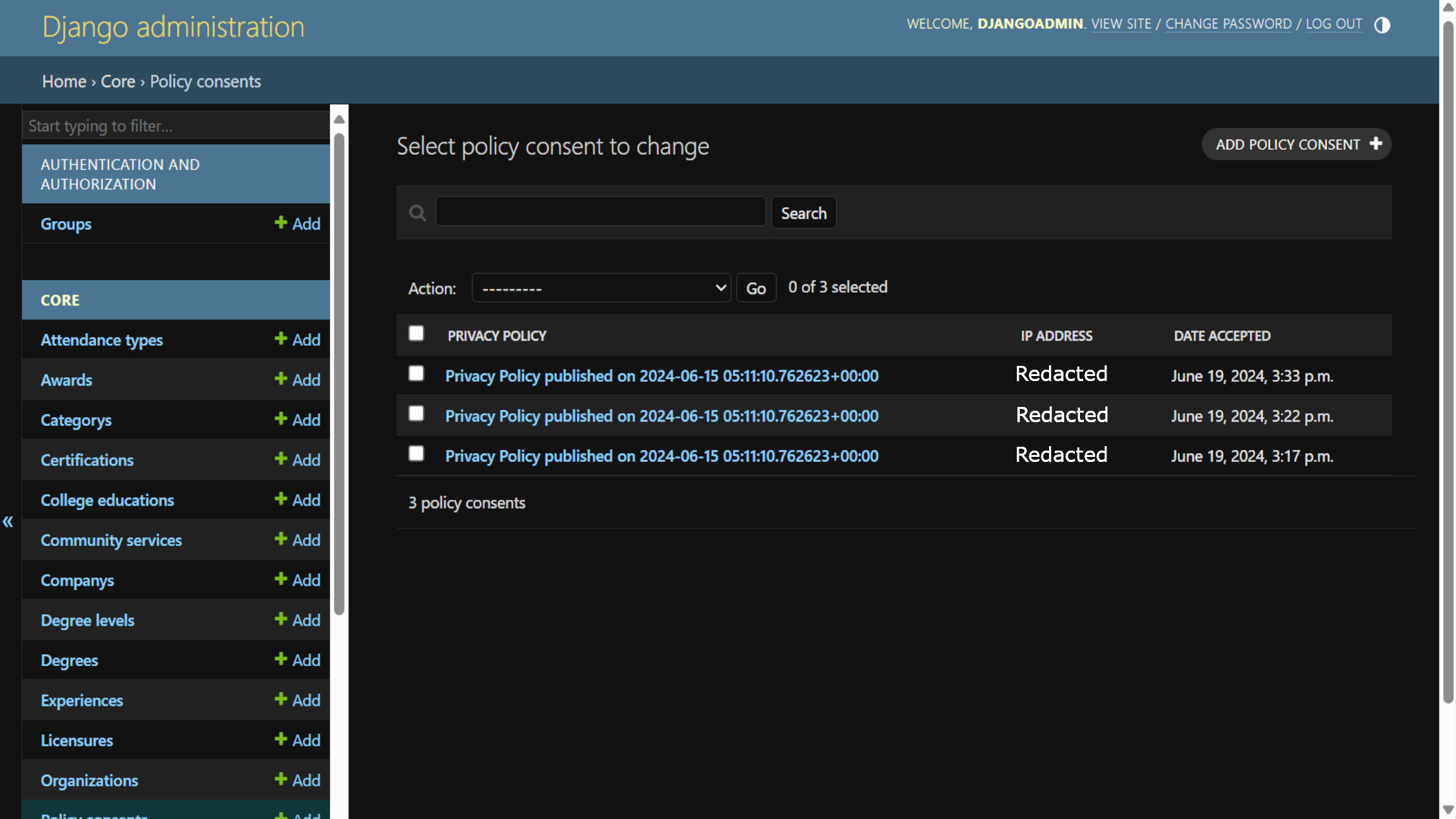1456x819 pixels.
Task: Open Degrees in sidebar
Action: pos(70,660)
